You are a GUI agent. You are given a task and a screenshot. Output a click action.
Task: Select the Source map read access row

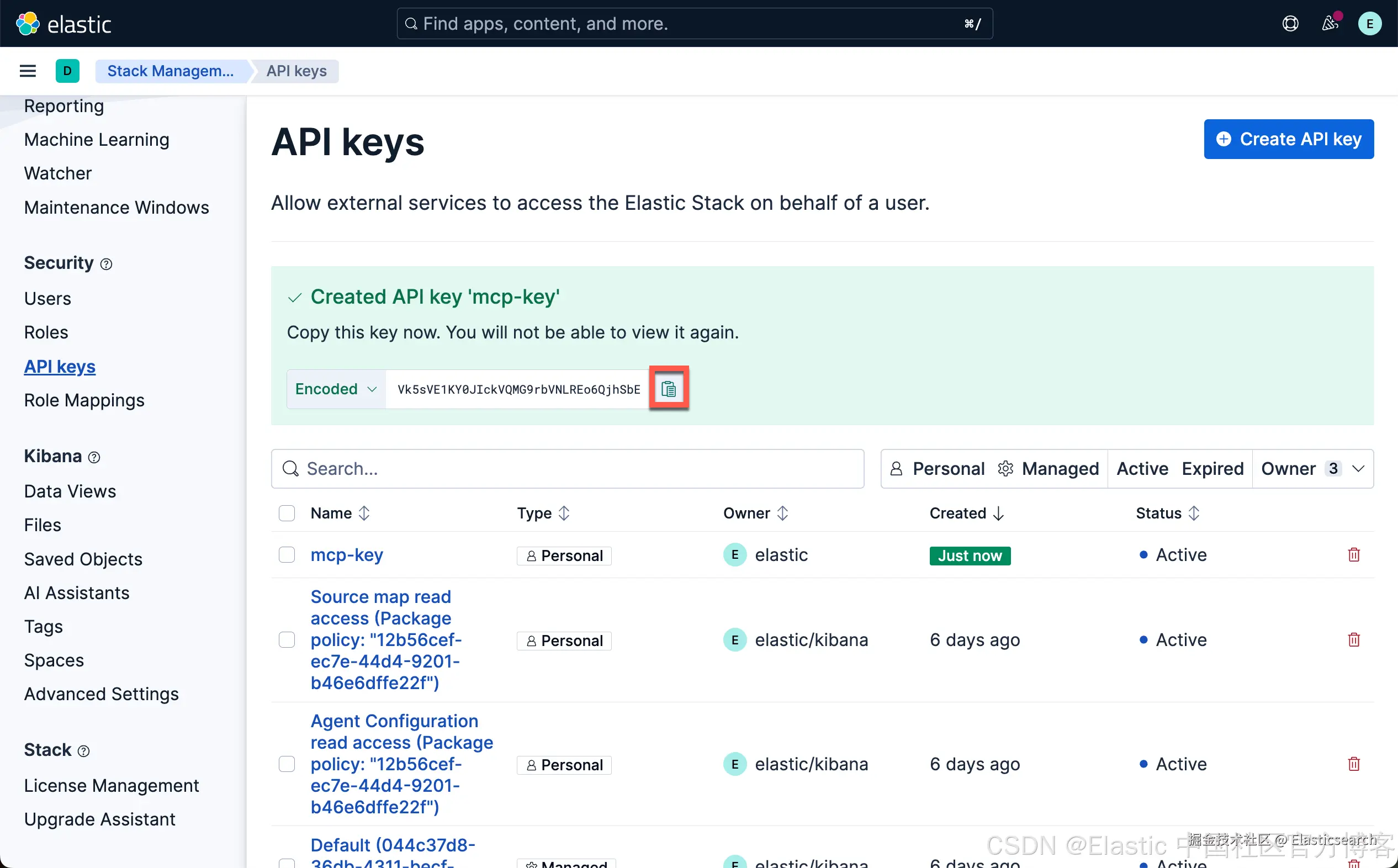(x=287, y=639)
